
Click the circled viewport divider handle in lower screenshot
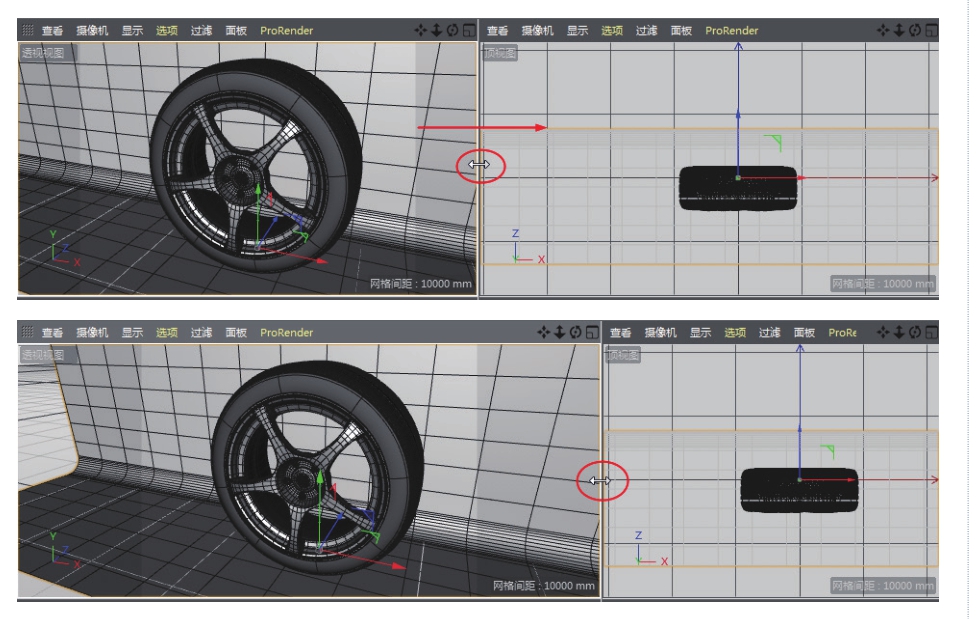600,481
